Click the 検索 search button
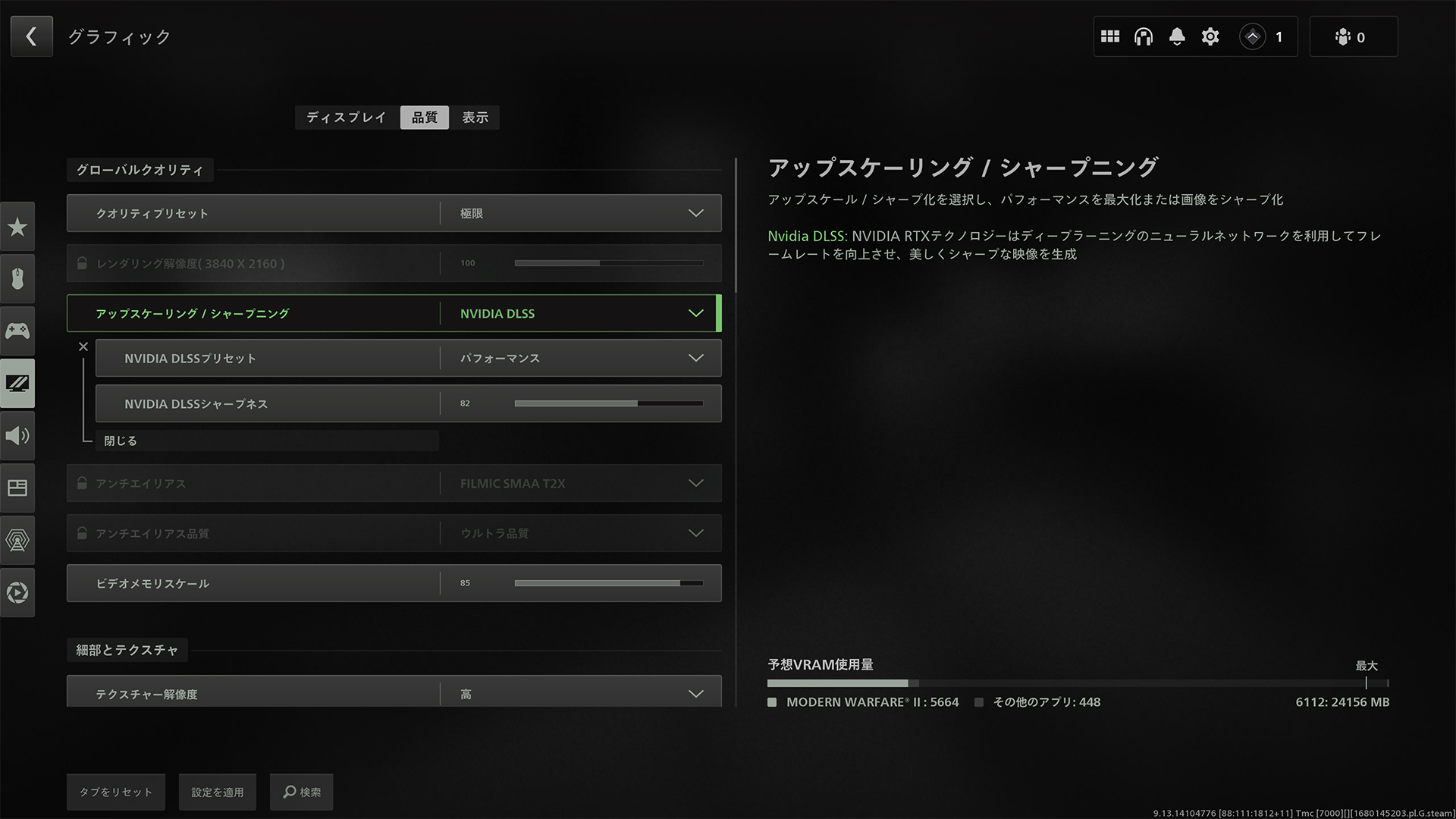1456x819 pixels. coord(302,792)
